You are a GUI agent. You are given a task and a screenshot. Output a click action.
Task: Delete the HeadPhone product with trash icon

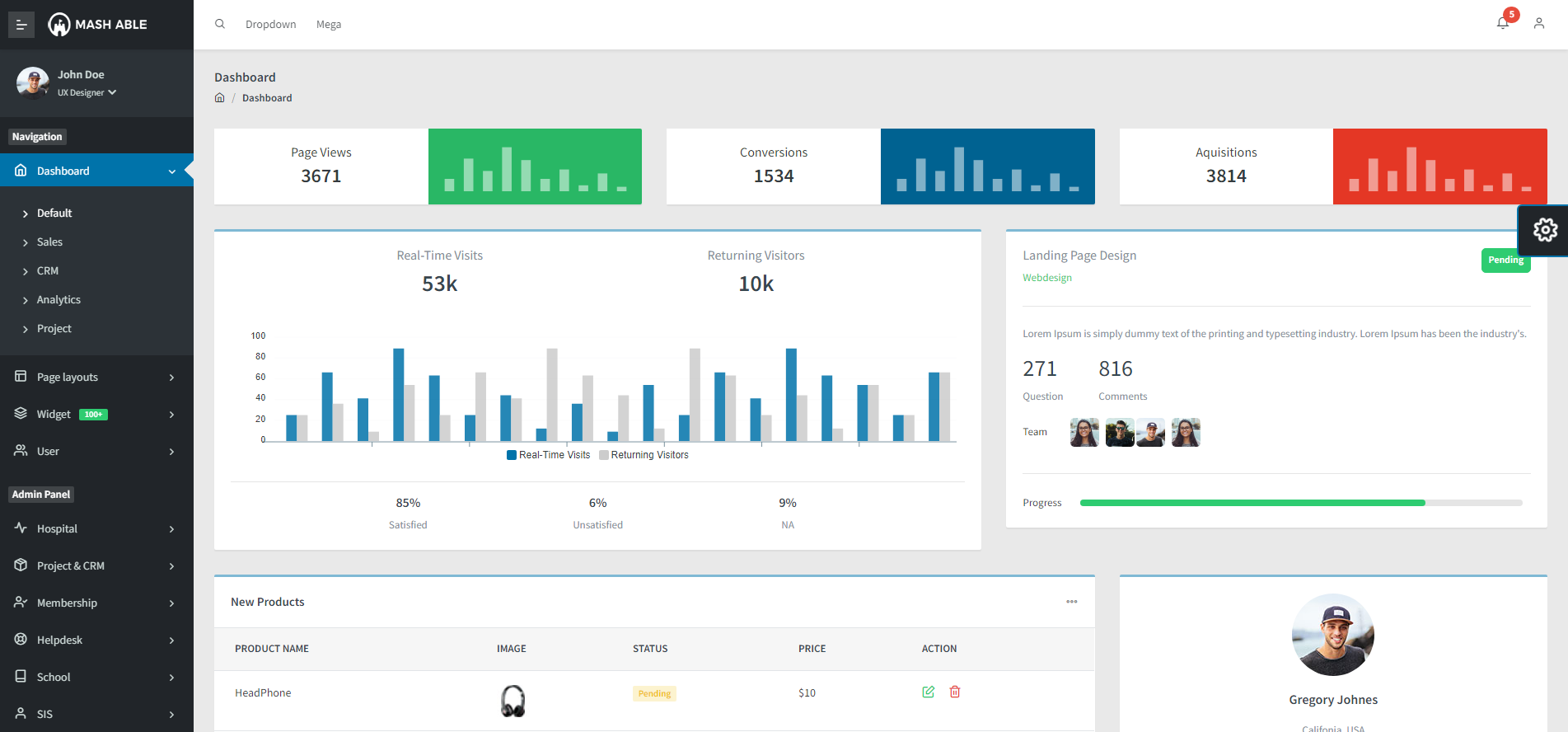955,692
